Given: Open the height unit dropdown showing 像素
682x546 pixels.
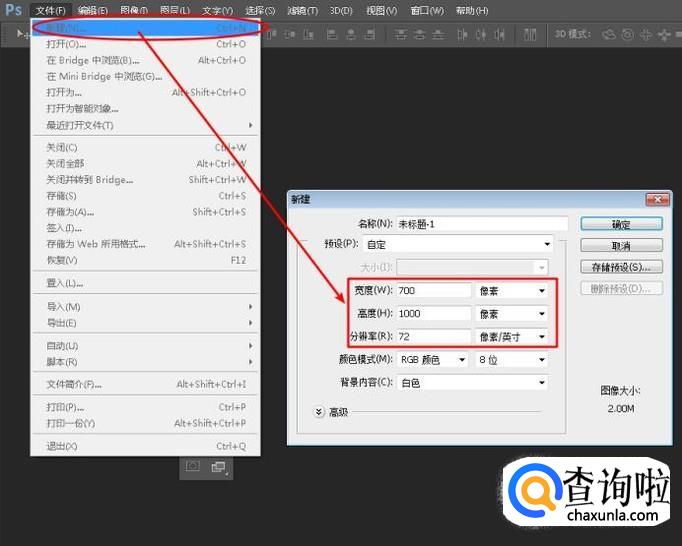Looking at the screenshot, I should click(x=512, y=314).
